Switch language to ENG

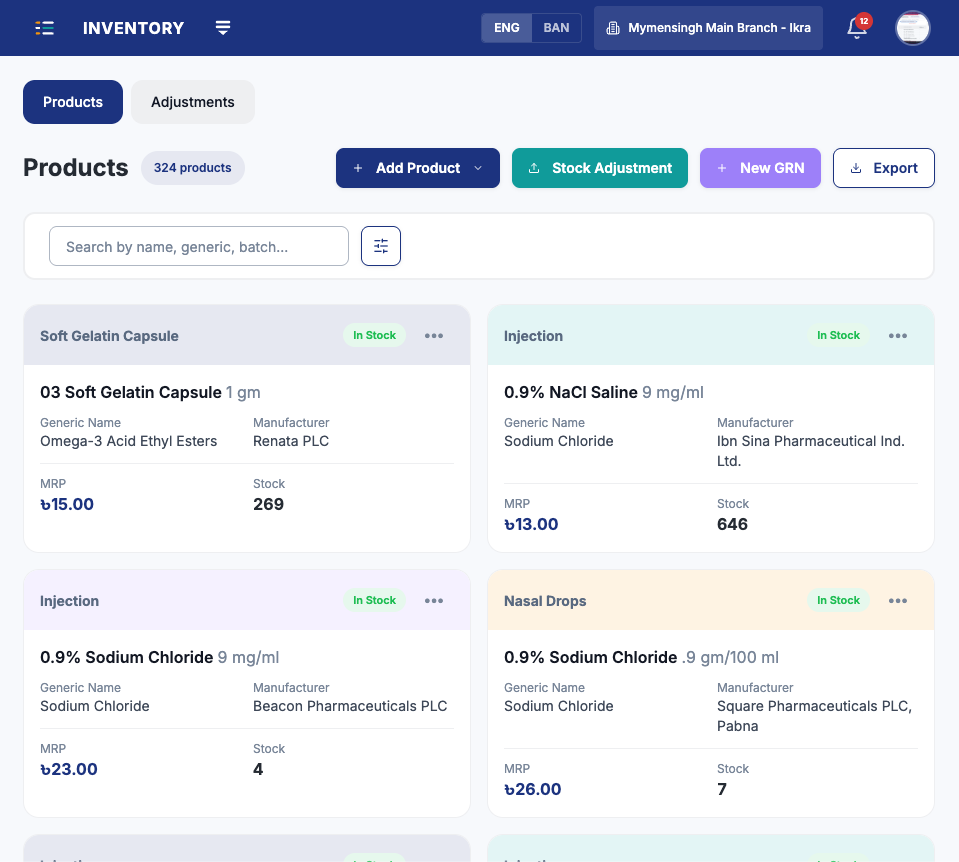pyautogui.click(x=506, y=28)
